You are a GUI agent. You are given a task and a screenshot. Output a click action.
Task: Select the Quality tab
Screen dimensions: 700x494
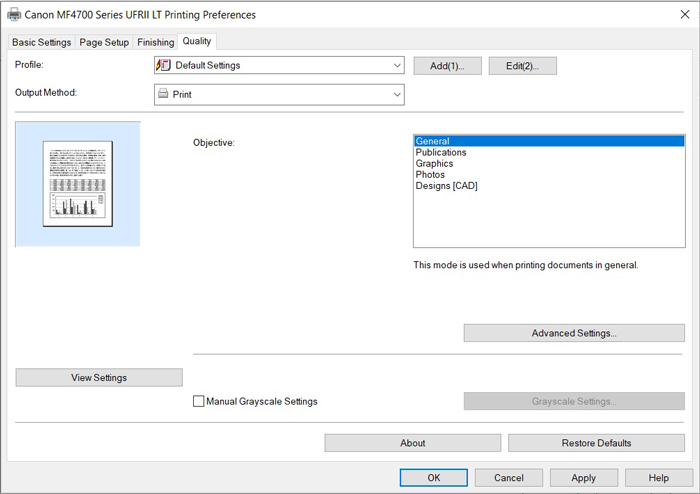197,41
